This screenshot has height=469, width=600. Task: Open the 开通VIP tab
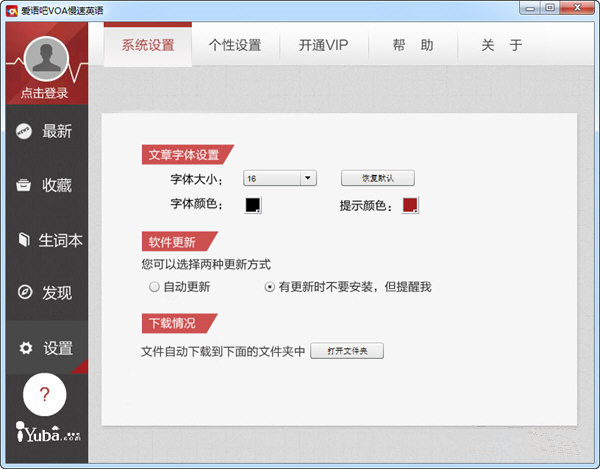(x=324, y=45)
